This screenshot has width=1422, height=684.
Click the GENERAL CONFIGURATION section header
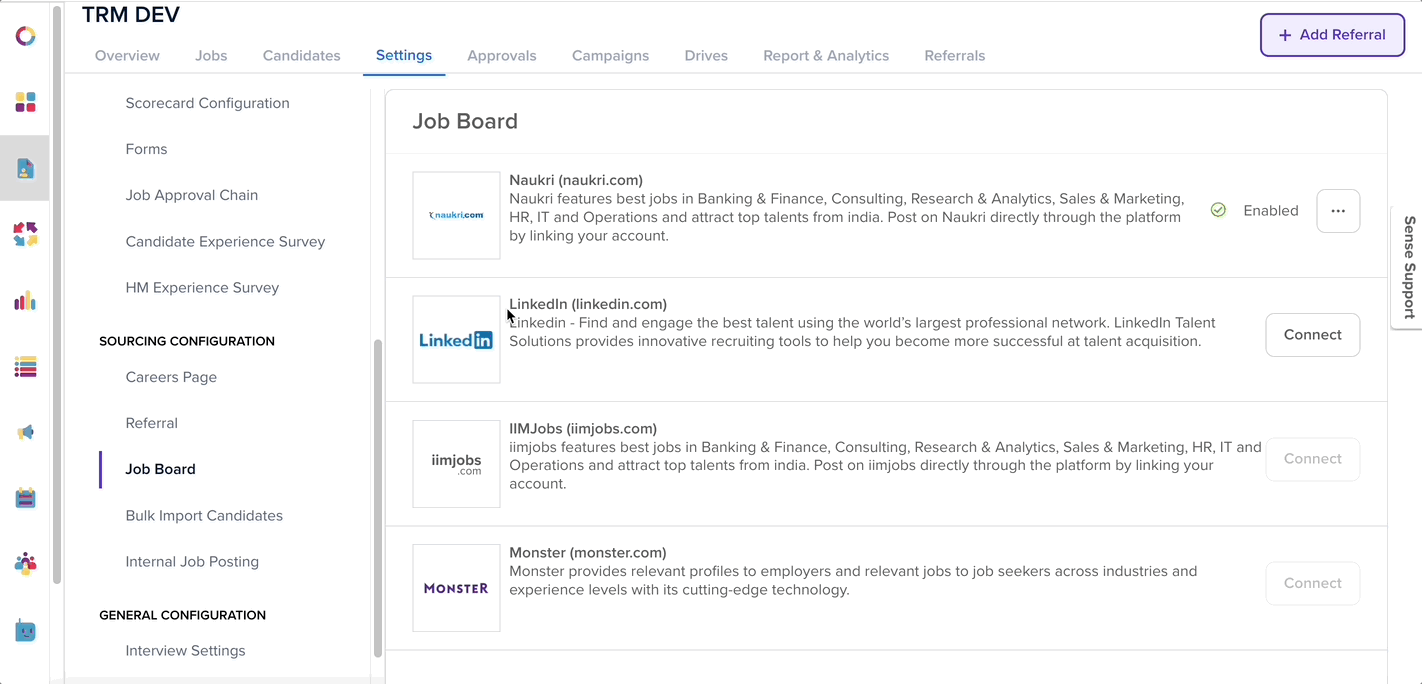[x=183, y=615]
